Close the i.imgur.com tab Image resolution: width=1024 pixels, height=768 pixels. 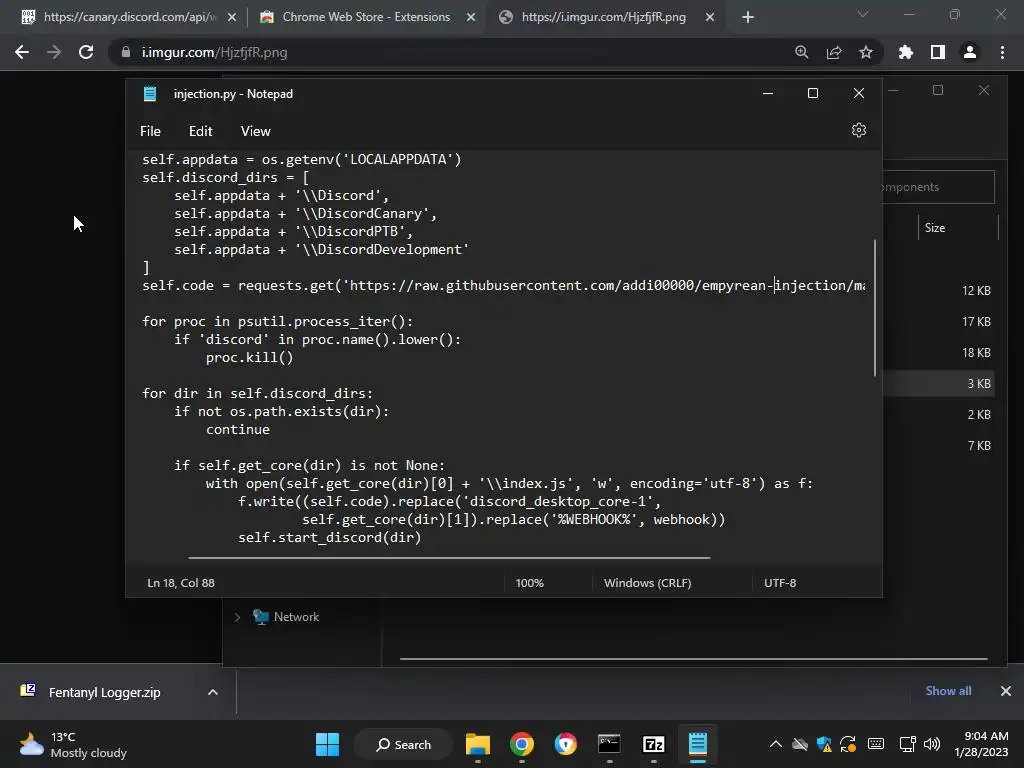point(710,17)
